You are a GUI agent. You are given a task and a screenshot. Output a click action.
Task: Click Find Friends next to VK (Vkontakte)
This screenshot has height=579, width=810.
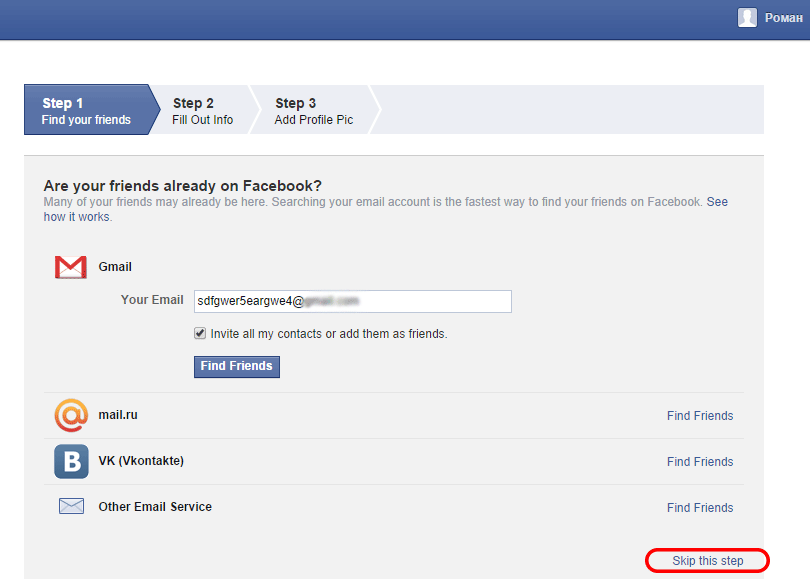point(699,461)
